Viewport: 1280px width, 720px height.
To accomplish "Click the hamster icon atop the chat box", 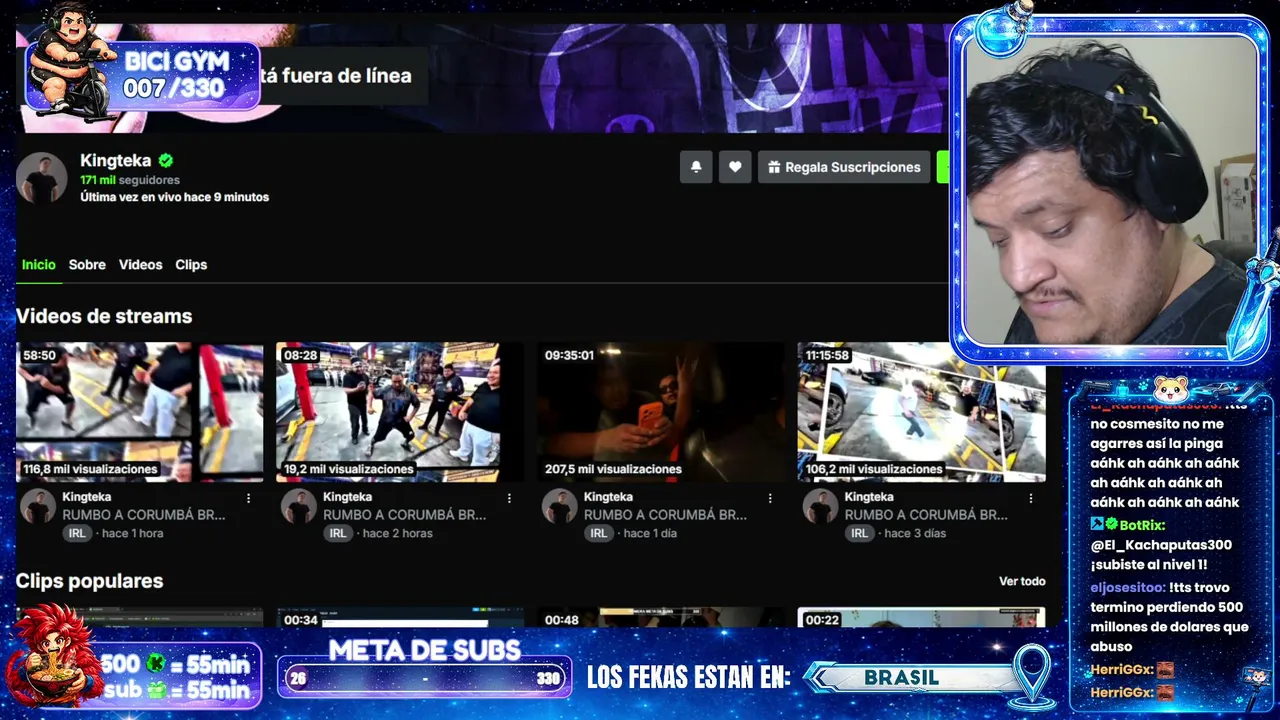I will pyautogui.click(x=1170, y=388).
